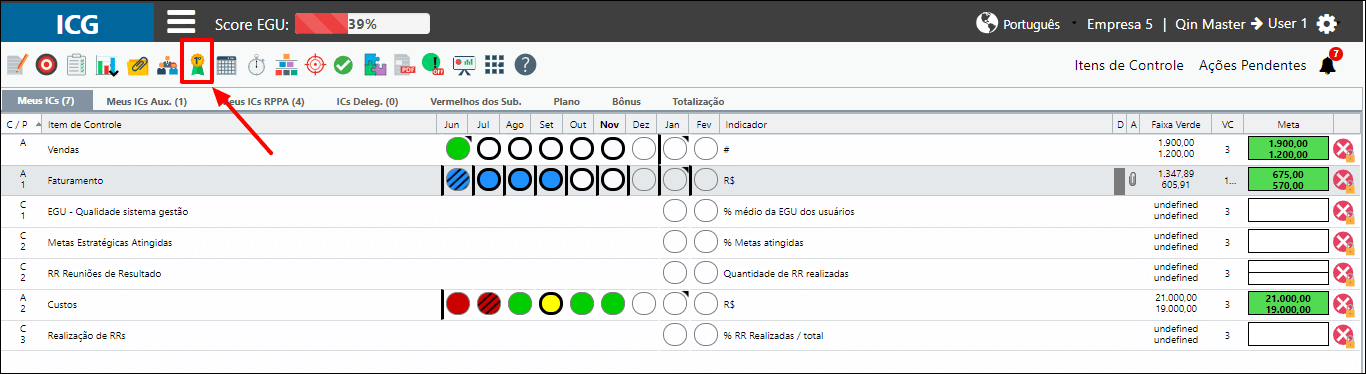Viewport: 1366px width, 374px height.
Task: Open the clipboard checklist icon
Action: [x=76, y=65]
